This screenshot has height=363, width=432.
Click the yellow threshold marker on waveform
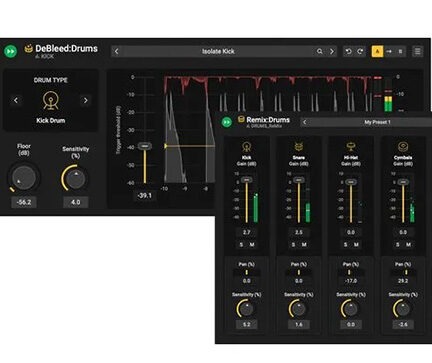(166, 146)
